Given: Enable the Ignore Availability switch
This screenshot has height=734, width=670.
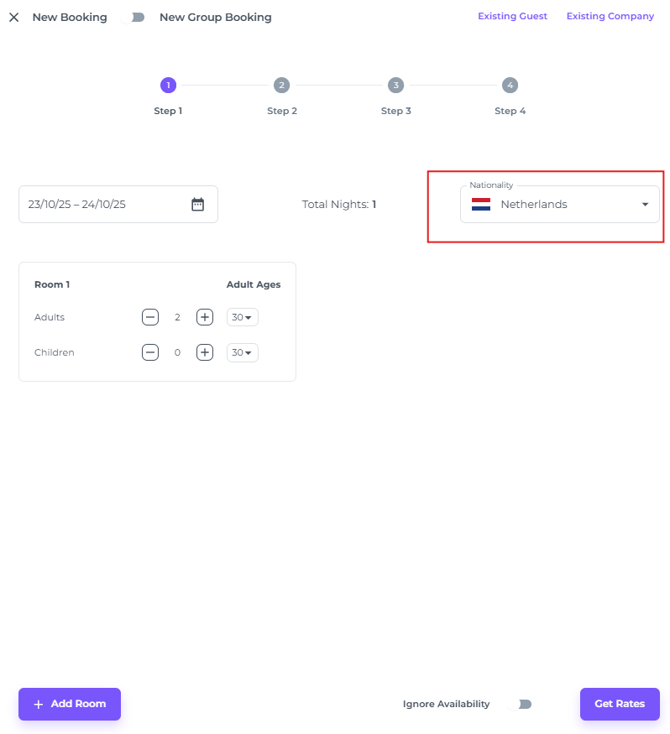Looking at the screenshot, I should pyautogui.click(x=520, y=704).
